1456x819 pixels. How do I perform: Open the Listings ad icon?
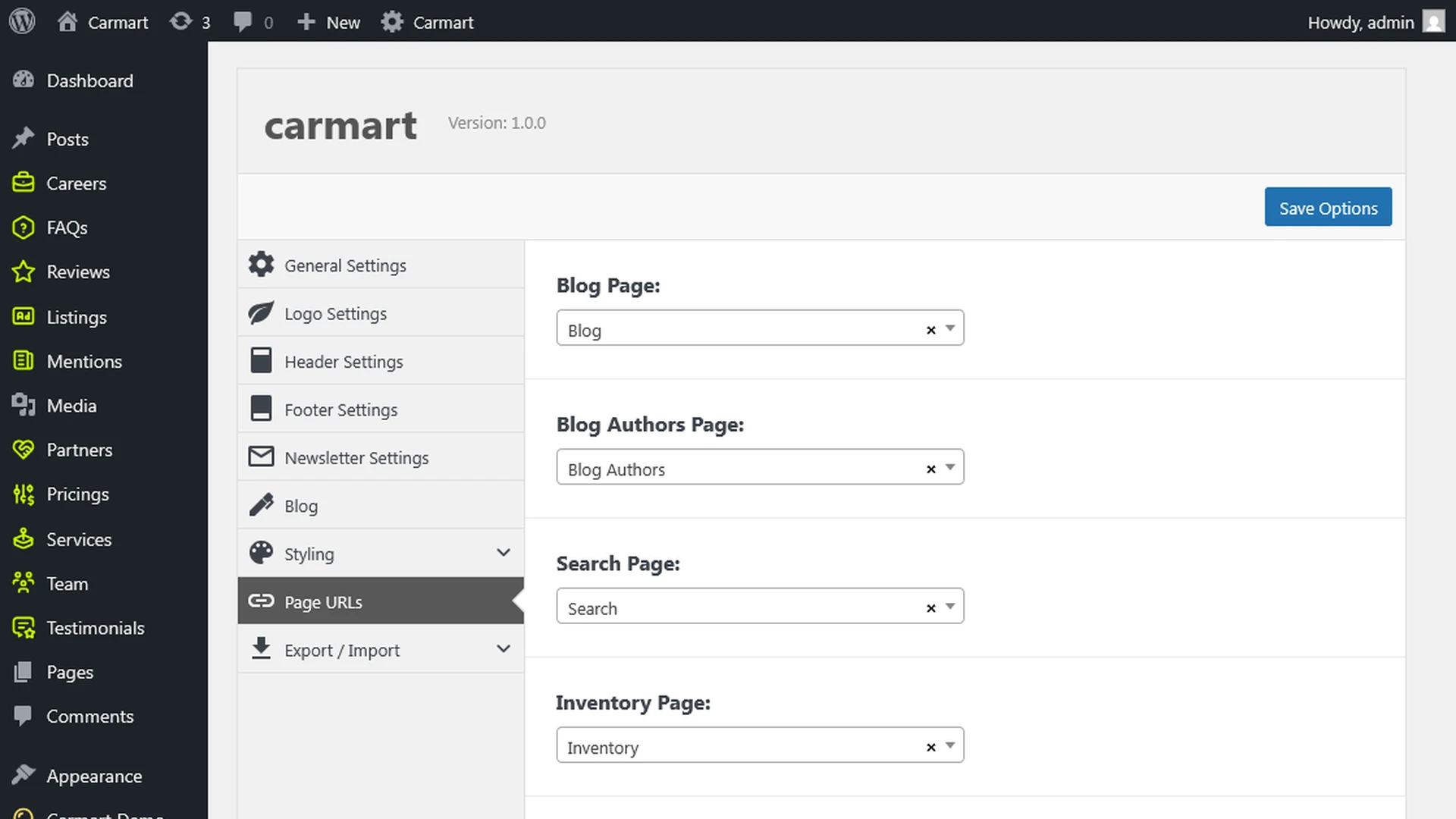point(24,316)
